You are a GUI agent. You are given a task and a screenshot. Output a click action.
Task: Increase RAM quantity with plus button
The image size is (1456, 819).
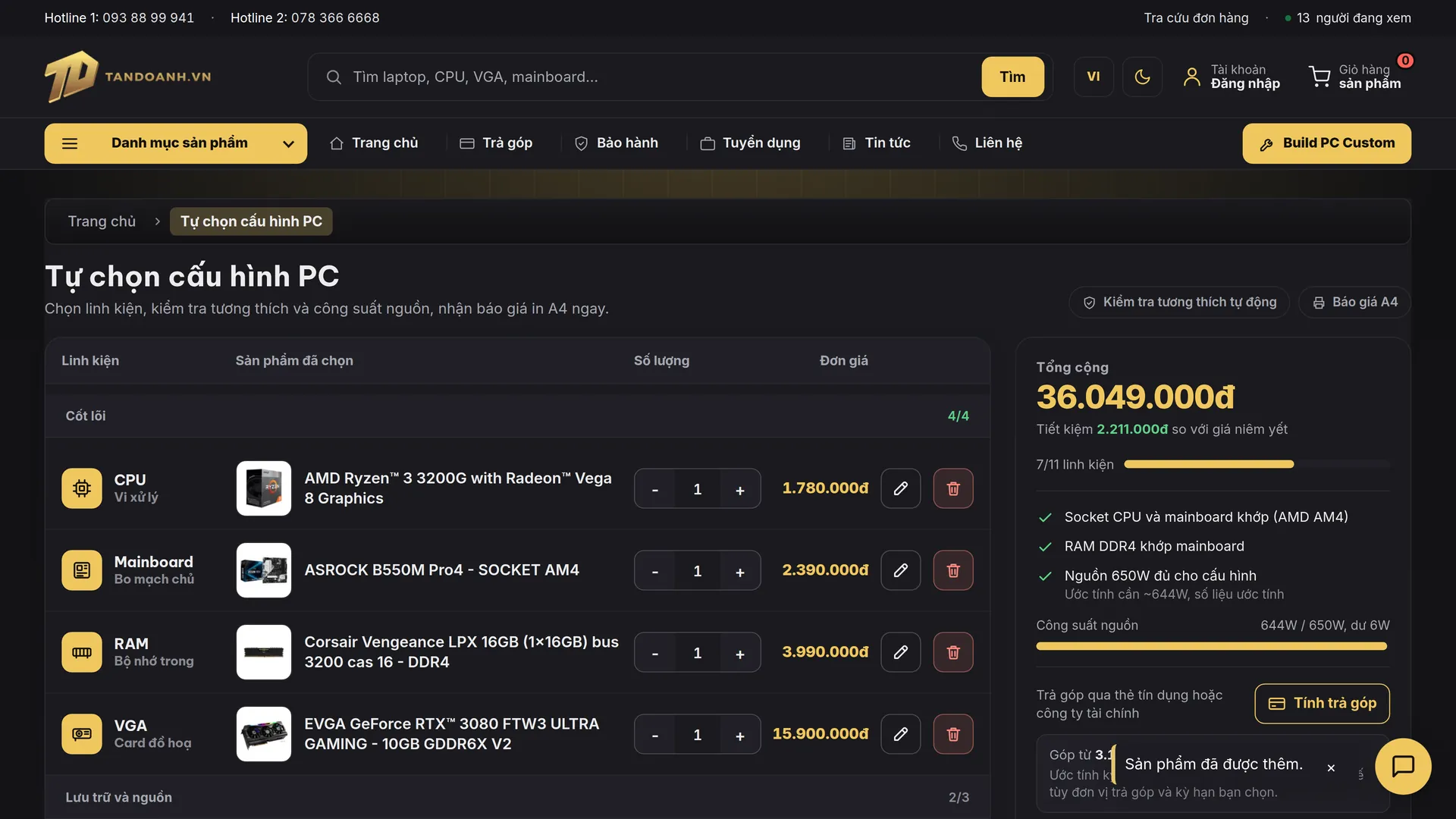[740, 653]
